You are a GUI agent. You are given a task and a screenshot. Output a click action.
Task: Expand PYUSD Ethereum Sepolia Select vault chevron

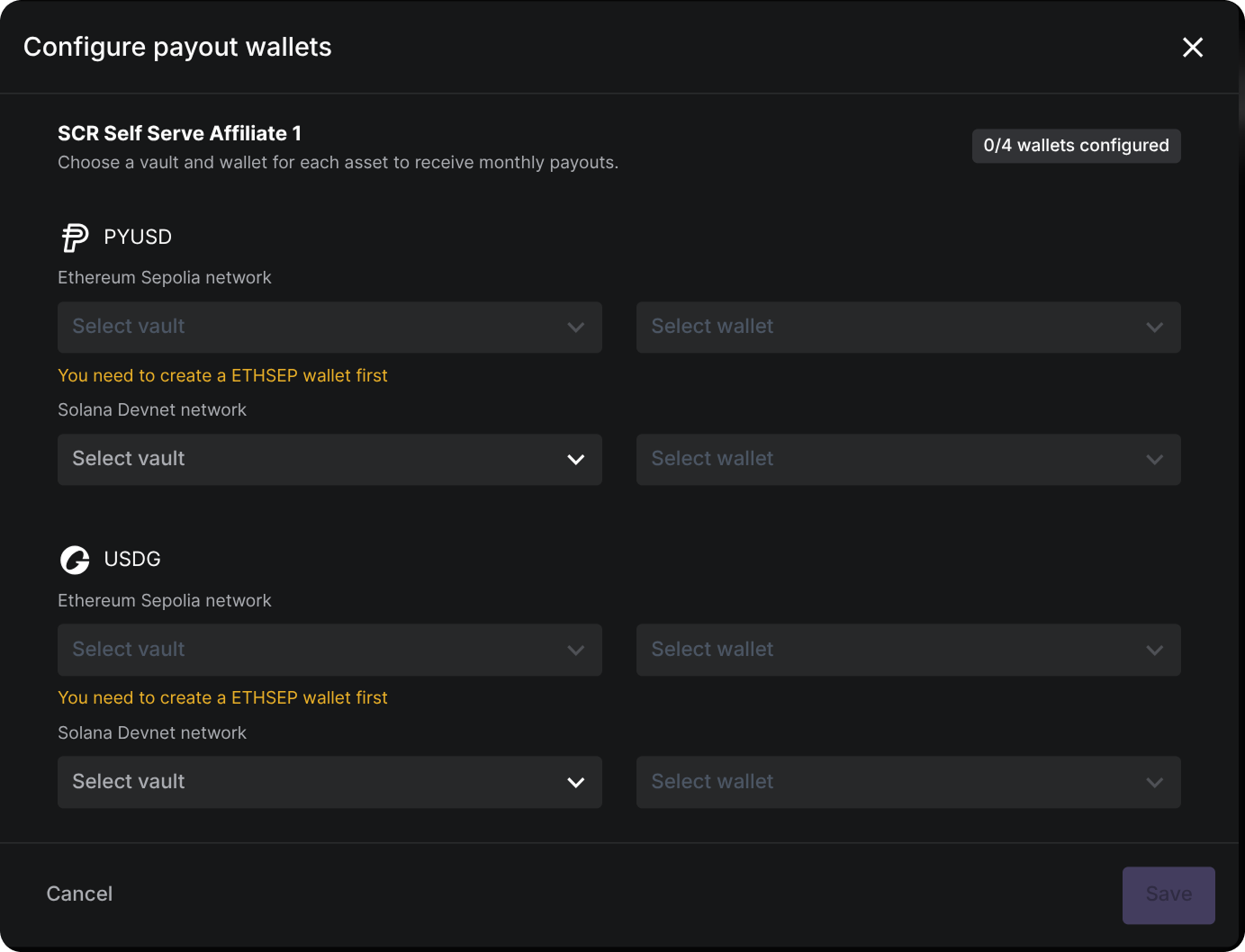pyautogui.click(x=576, y=328)
